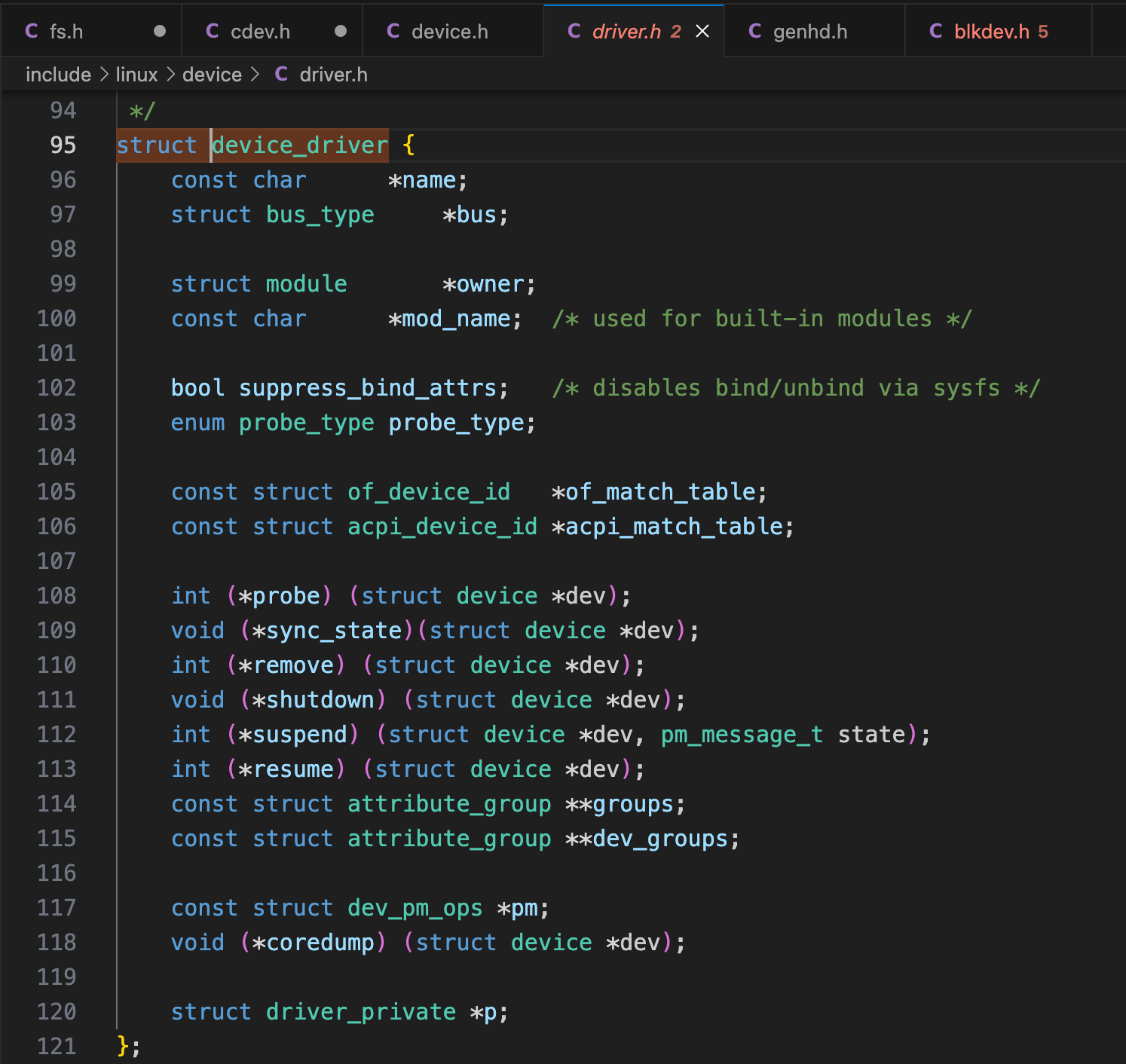Select the device.h tab
The height and width of the screenshot is (1064, 1126).
(x=453, y=31)
